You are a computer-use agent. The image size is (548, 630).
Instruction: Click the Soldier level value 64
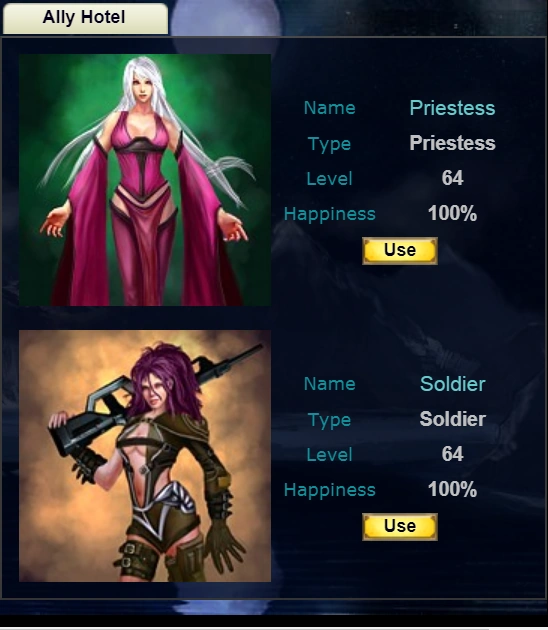point(452,454)
